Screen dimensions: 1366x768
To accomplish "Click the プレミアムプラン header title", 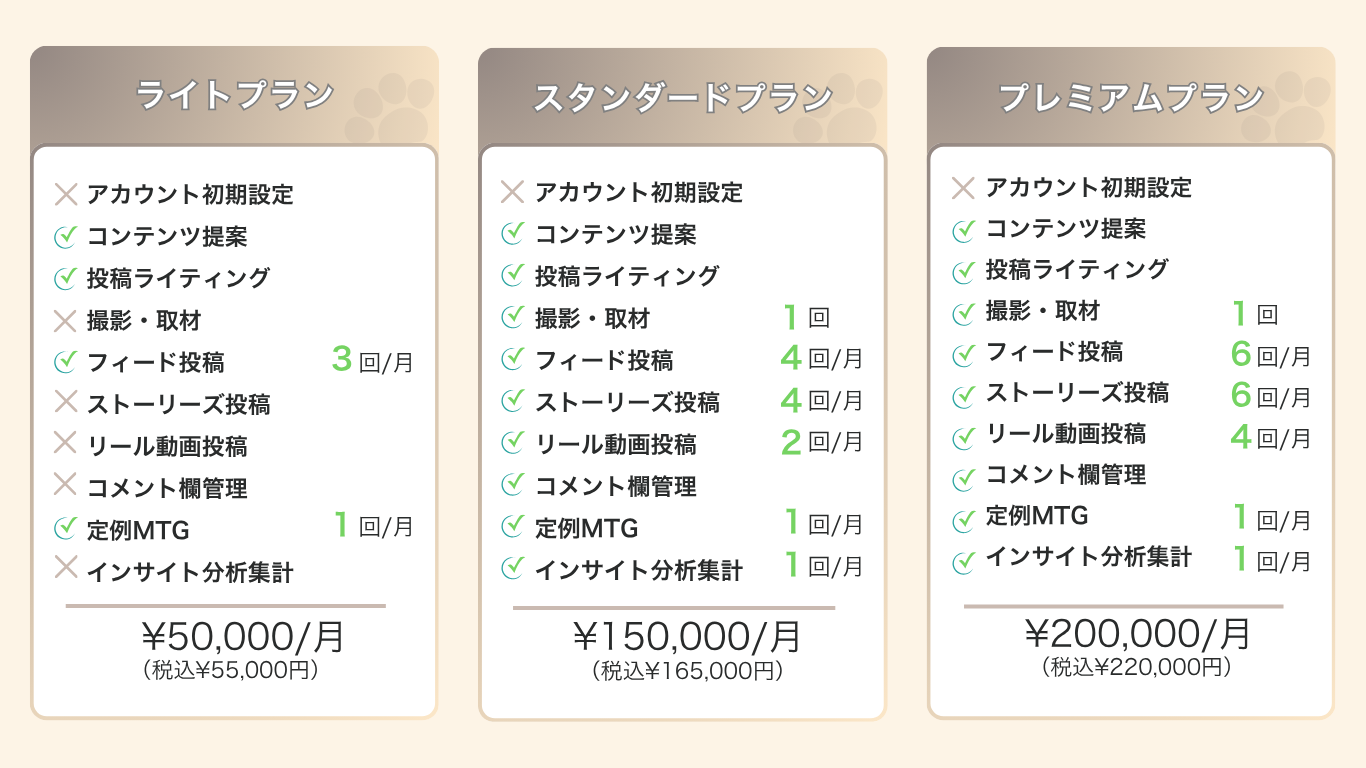I will pyautogui.click(x=1131, y=98).
